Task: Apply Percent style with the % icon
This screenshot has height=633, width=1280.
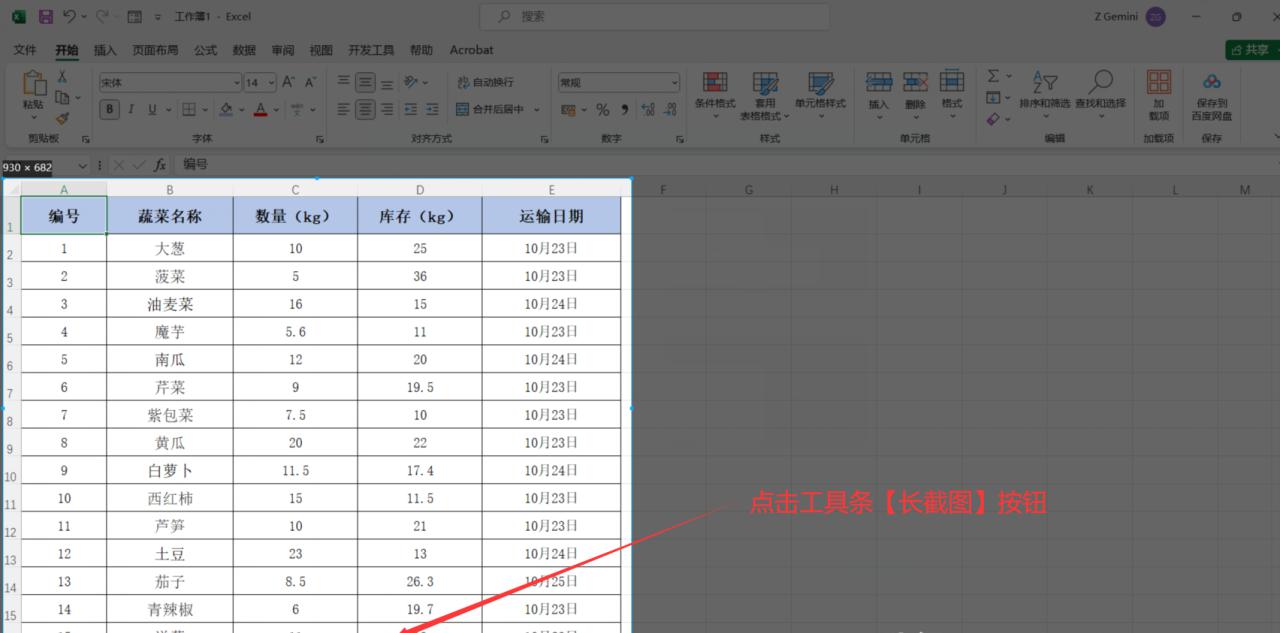Action: pyautogui.click(x=603, y=110)
